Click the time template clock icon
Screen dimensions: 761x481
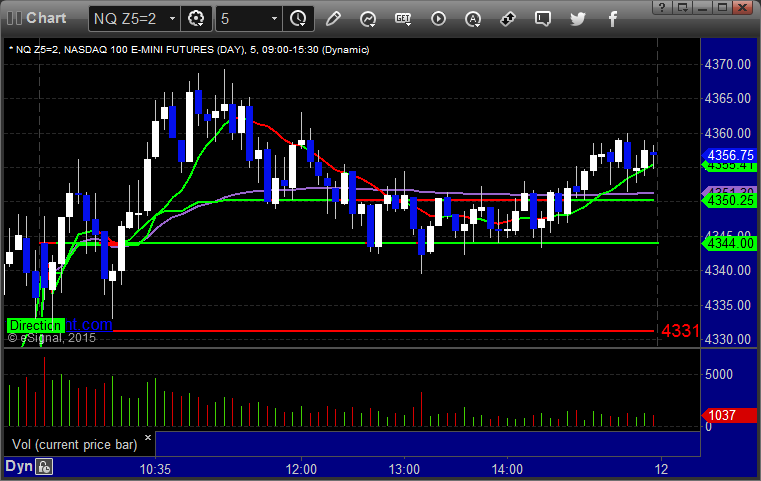point(297,18)
